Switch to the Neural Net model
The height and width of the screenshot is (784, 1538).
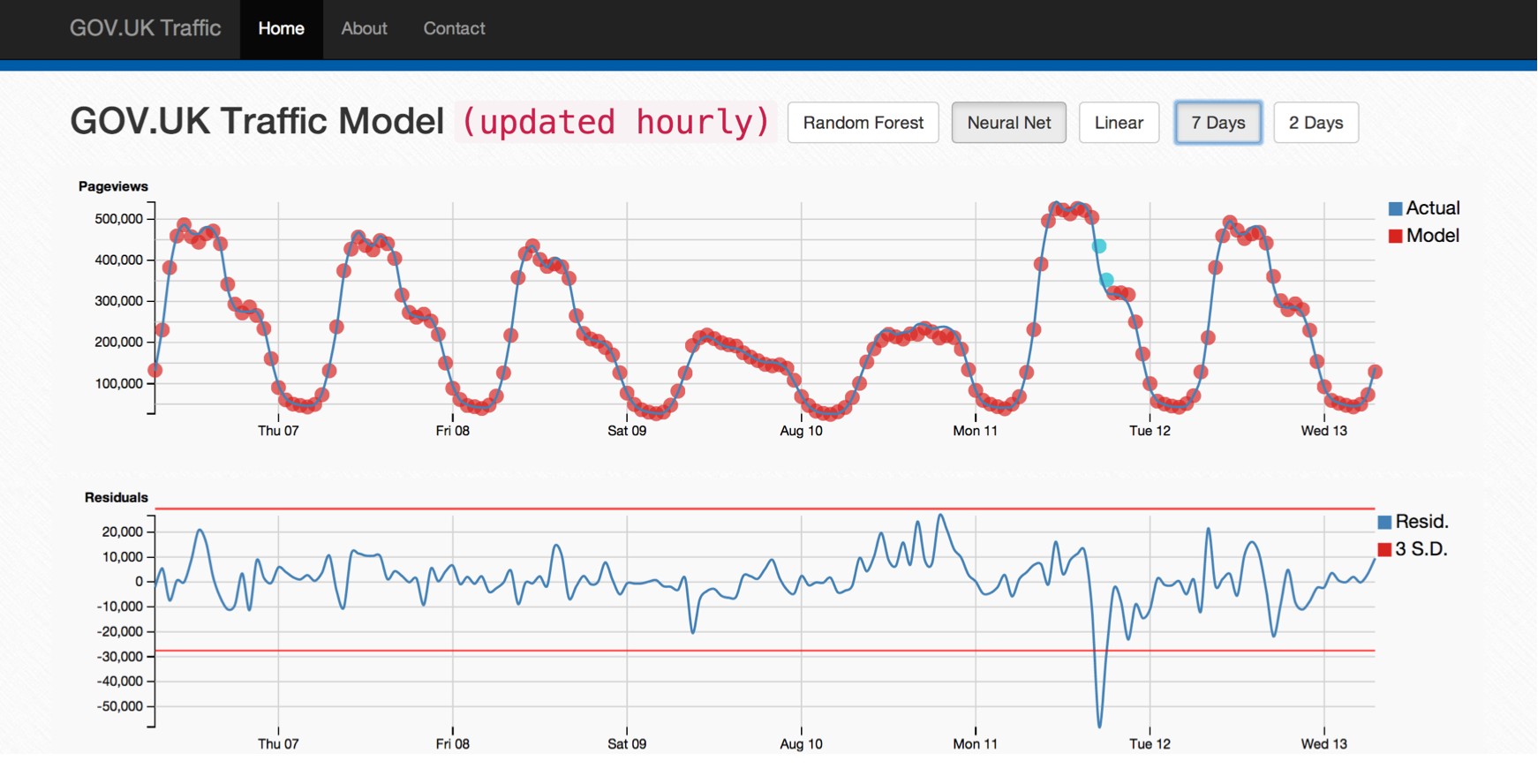[1008, 123]
